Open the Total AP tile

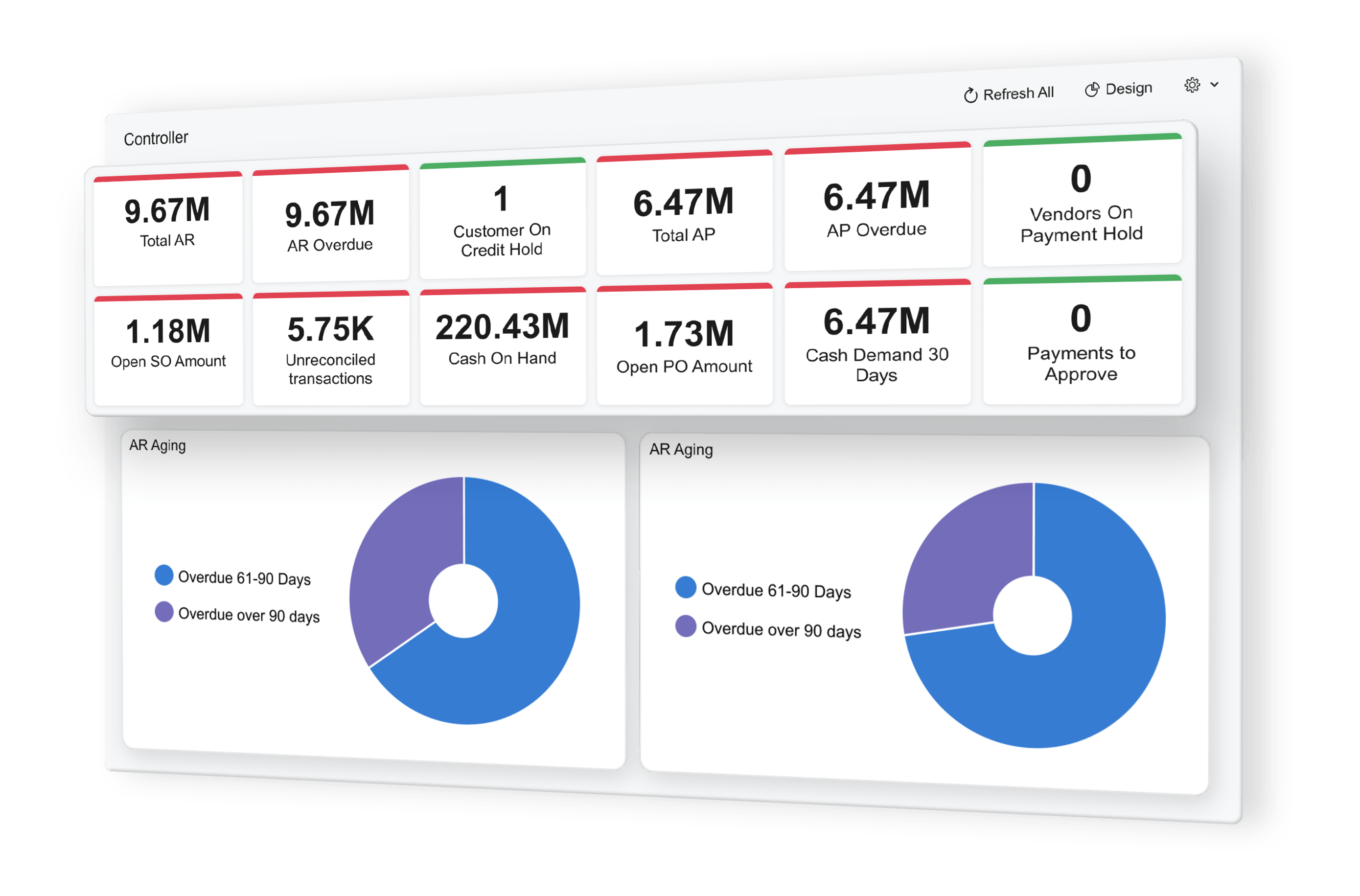(x=684, y=214)
